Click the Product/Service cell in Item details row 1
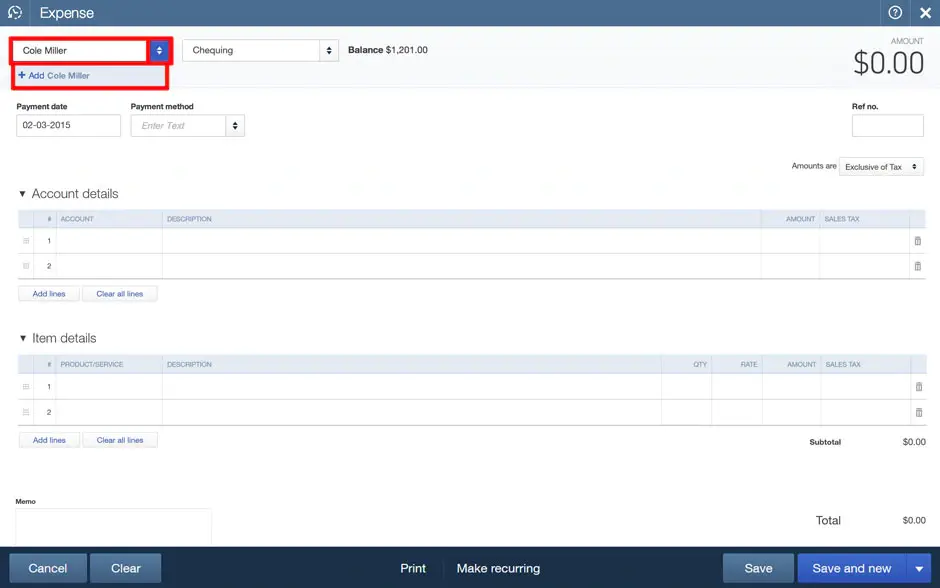The height and width of the screenshot is (588, 940). [x=109, y=387]
